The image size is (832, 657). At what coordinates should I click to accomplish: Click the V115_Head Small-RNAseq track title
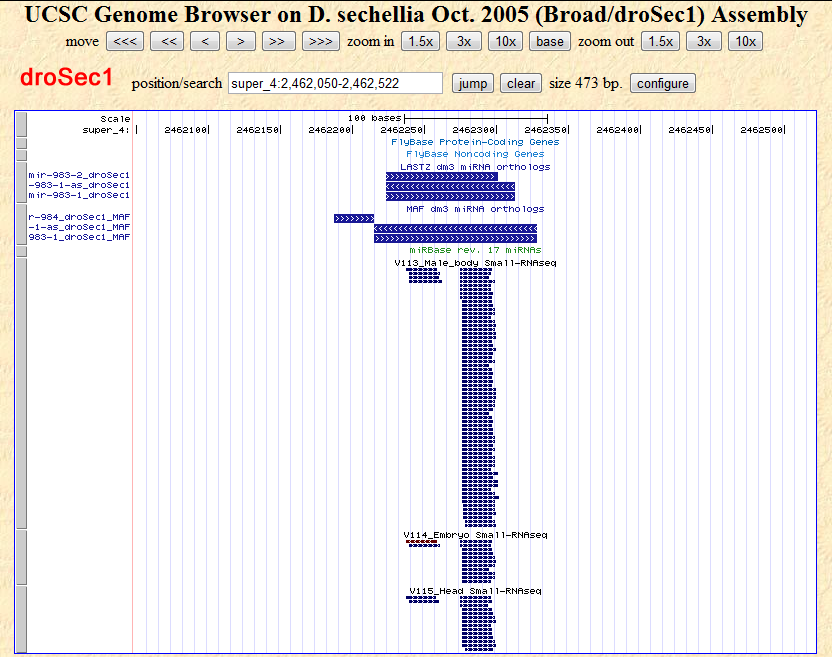pos(475,591)
